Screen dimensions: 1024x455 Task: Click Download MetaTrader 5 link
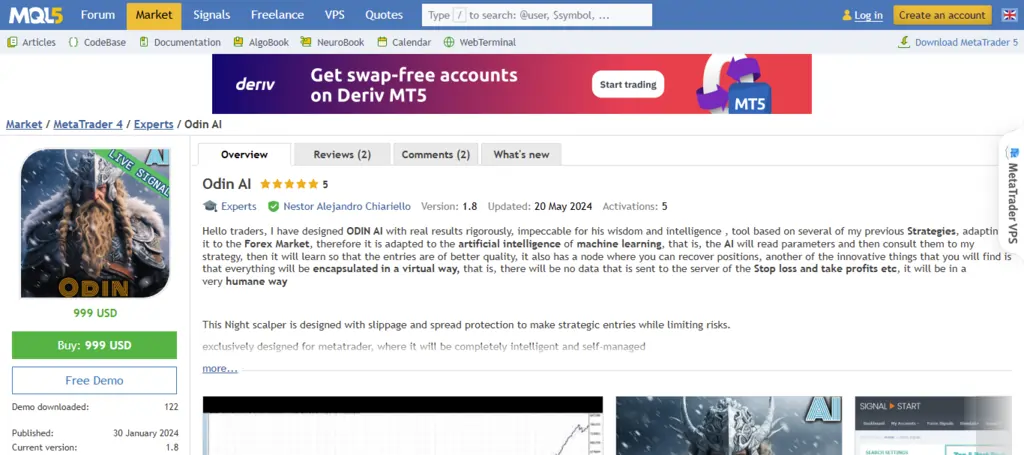966,42
